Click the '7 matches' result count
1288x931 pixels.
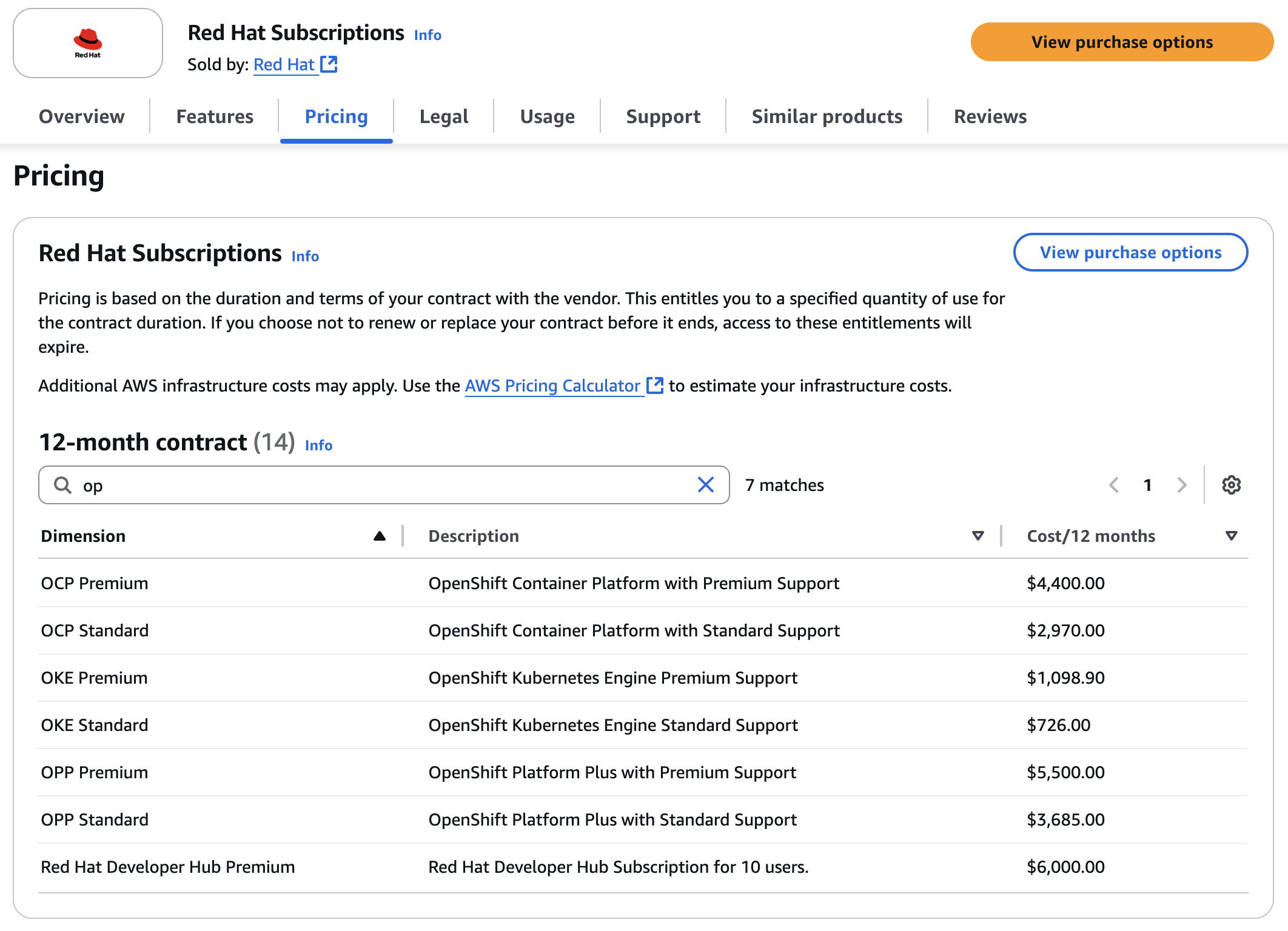tap(785, 485)
